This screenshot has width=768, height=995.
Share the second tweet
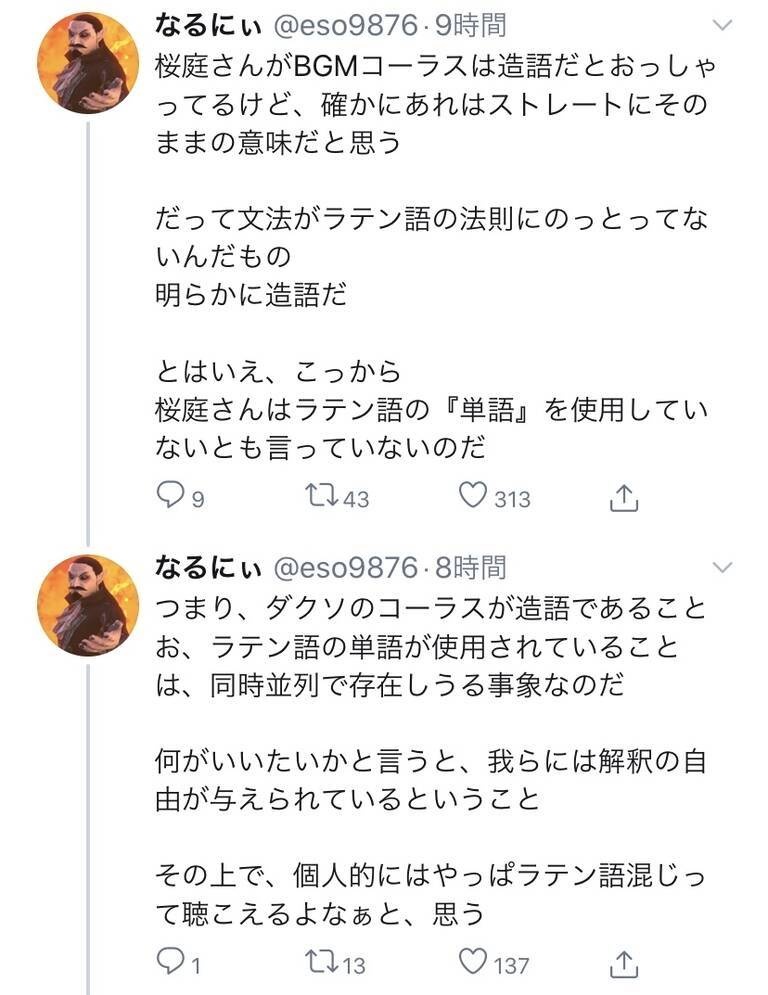coord(622,964)
